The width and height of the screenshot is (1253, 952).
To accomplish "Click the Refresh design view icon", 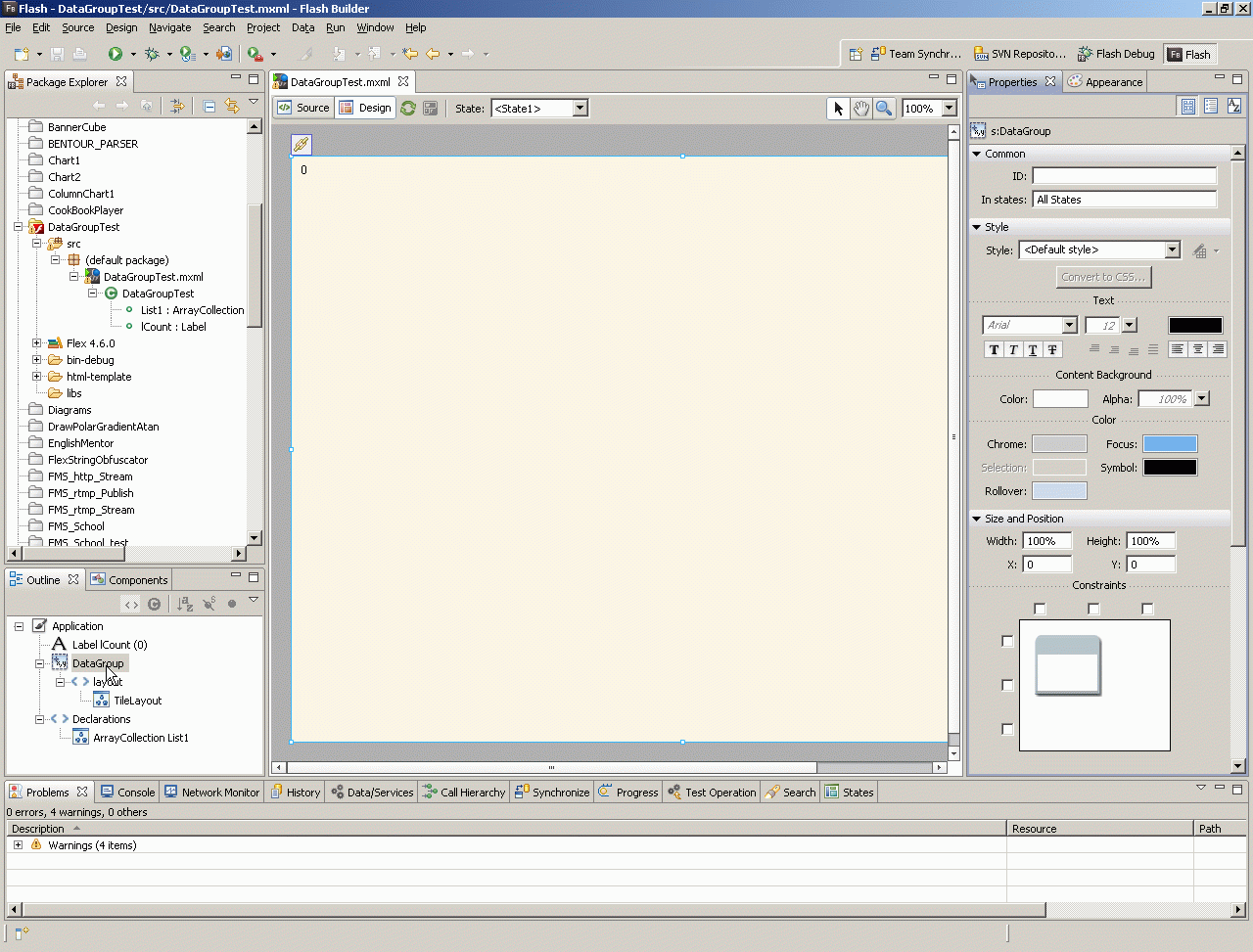I will point(408,109).
